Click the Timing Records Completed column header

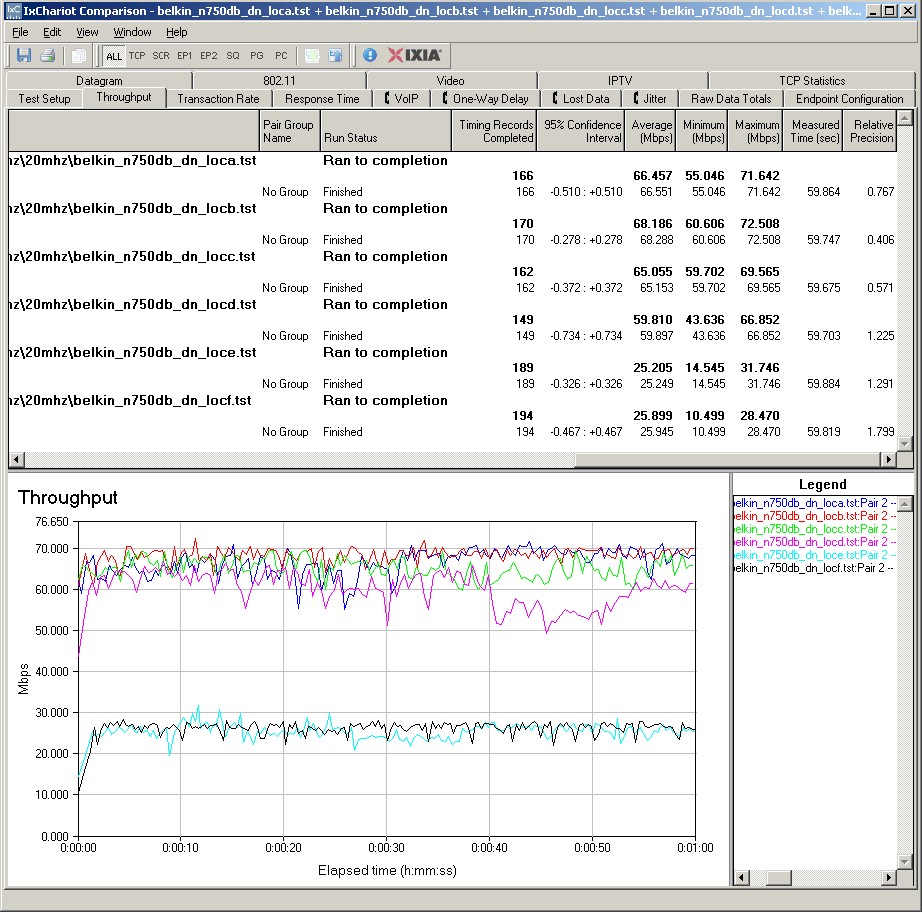click(494, 131)
